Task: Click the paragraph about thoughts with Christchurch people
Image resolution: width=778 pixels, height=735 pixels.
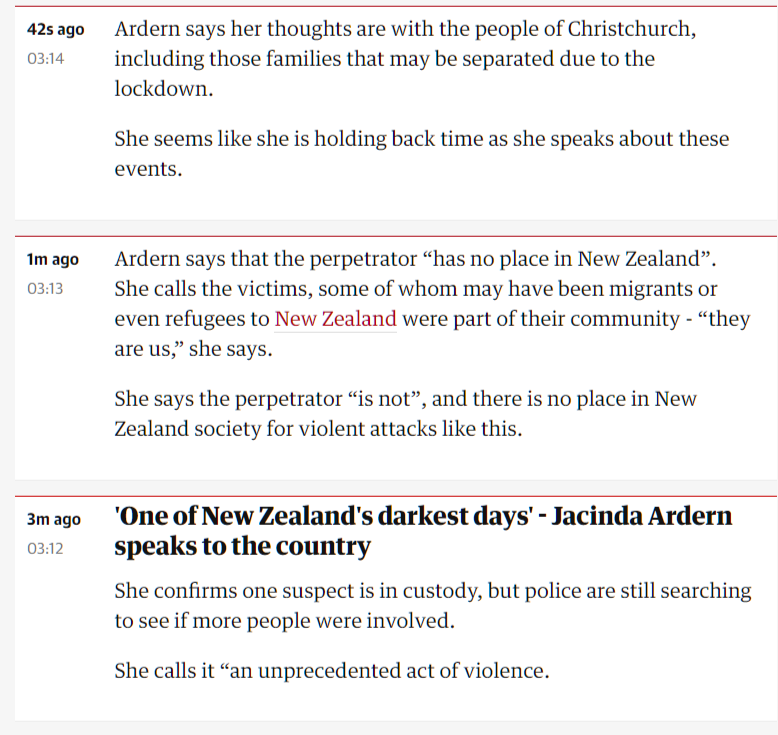Action: tap(405, 59)
